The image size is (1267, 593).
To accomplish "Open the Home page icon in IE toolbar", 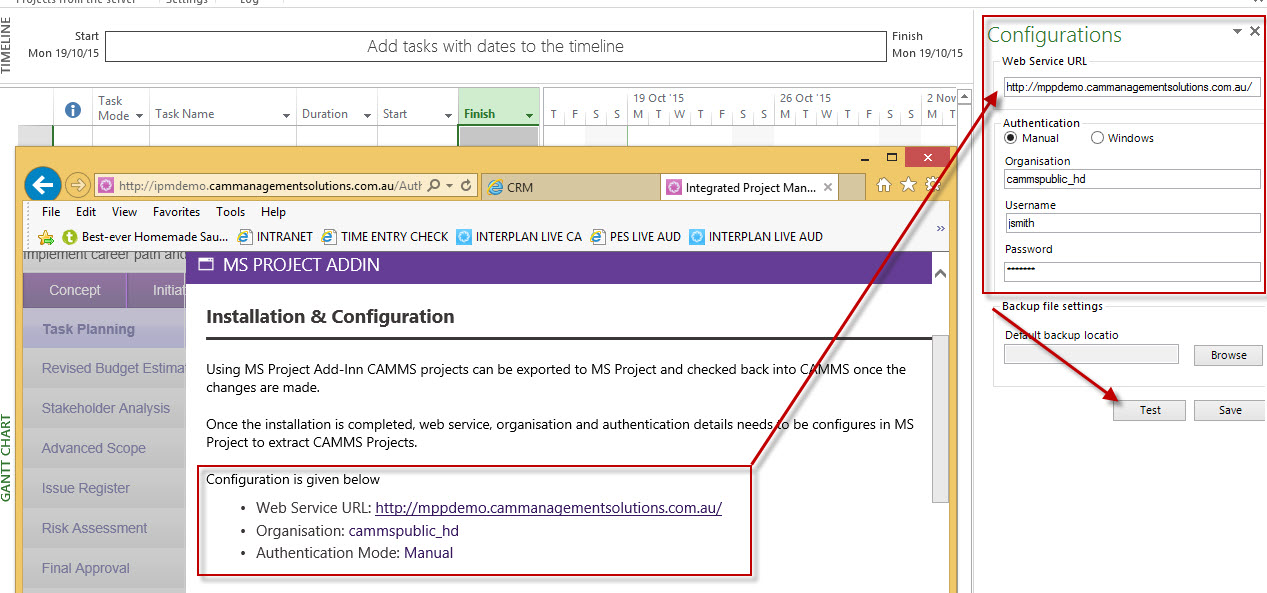I will (x=885, y=182).
